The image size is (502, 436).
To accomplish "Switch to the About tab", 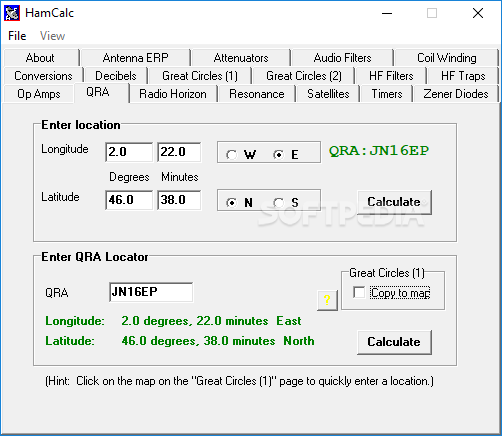I will pos(41,58).
